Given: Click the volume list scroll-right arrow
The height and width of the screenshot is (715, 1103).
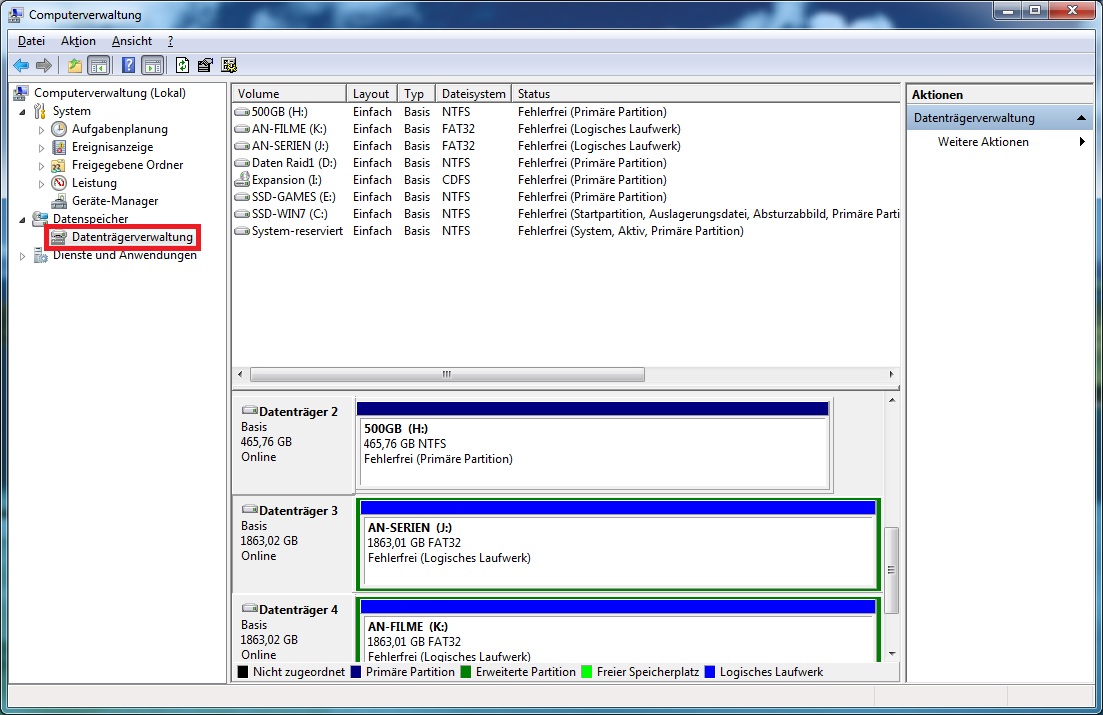Looking at the screenshot, I should click(891, 374).
